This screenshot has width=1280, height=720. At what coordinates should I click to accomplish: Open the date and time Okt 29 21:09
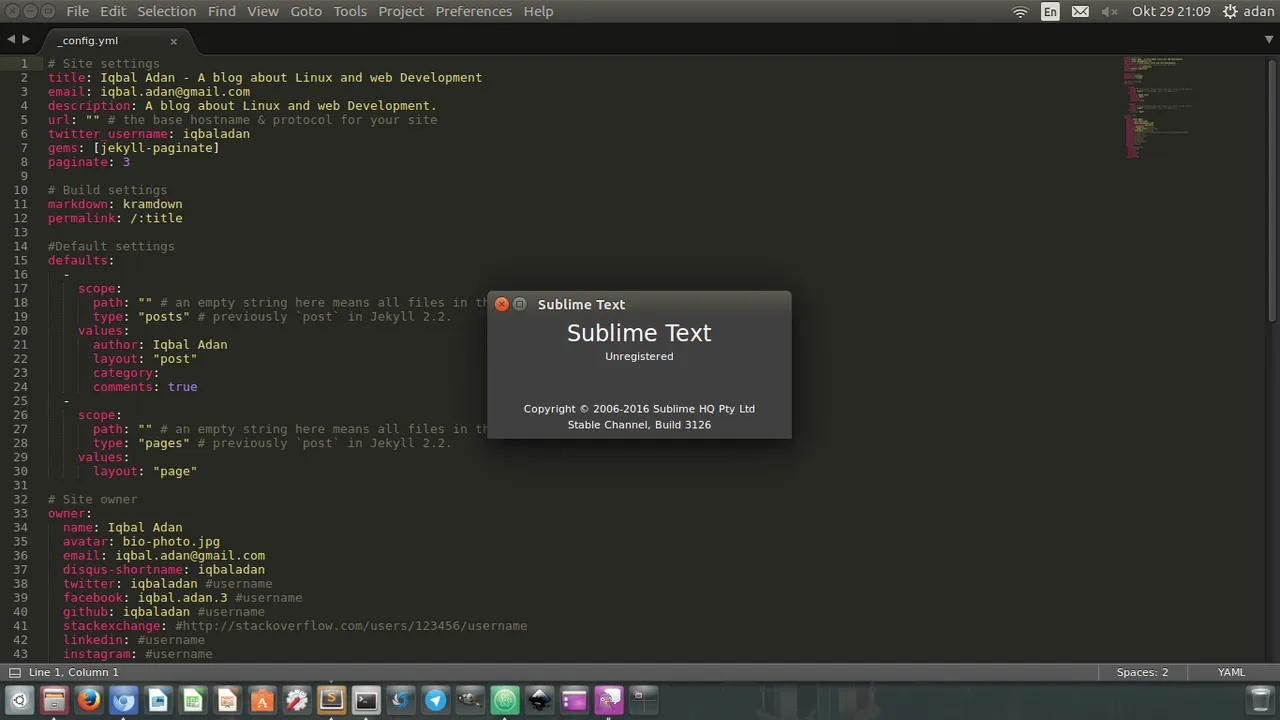tap(1171, 12)
